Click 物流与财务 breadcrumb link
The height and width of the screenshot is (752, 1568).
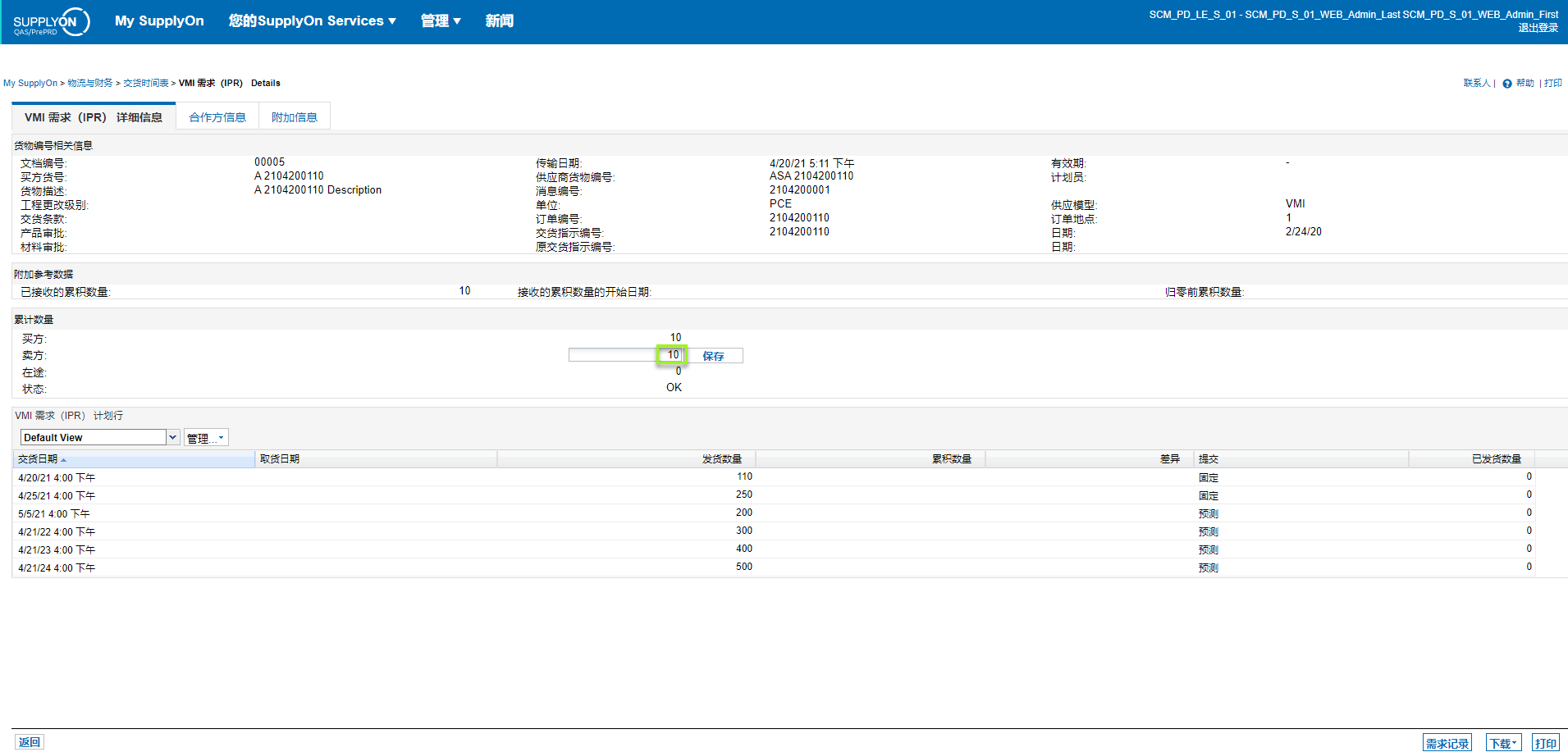pyautogui.click(x=90, y=83)
